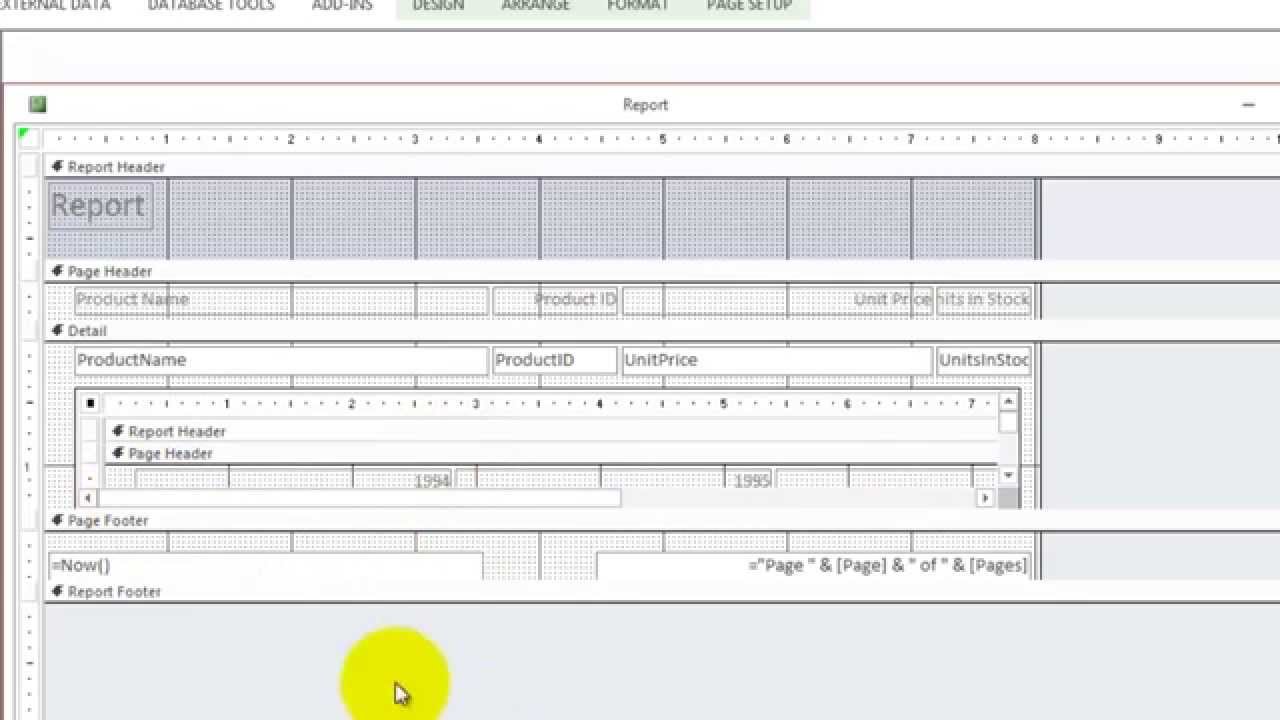Viewport: 1280px width, 720px height.
Task: Click the subreport horizontal scrollbar thumb
Action: click(359, 497)
